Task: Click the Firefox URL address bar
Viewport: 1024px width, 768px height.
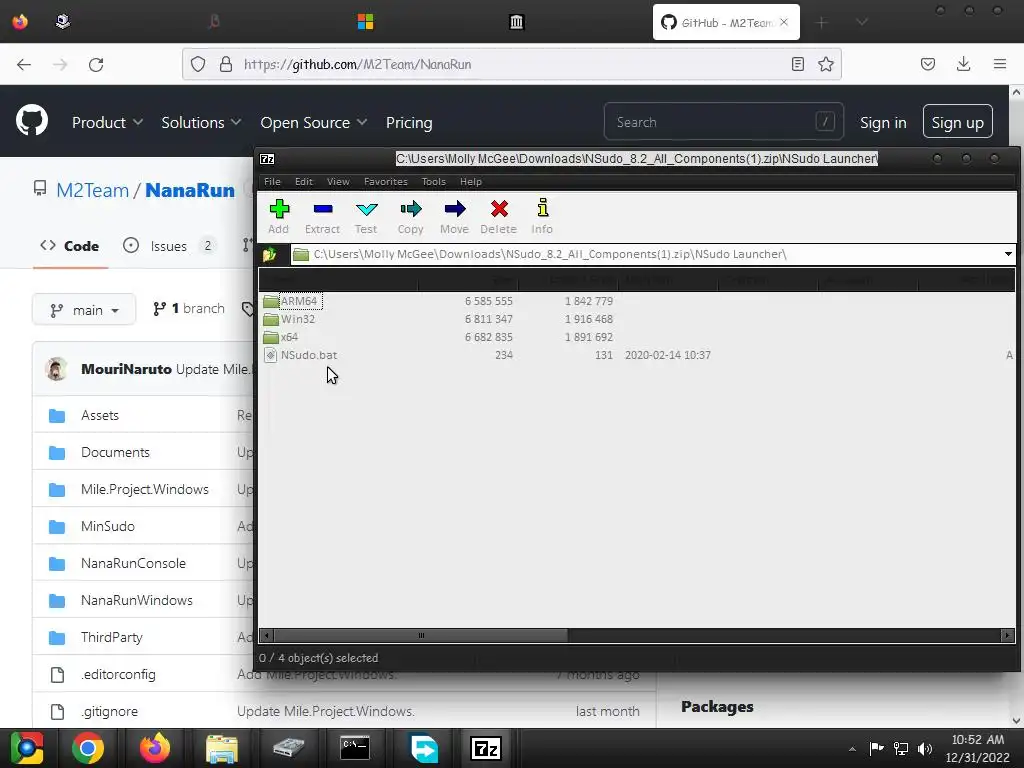Action: coord(512,64)
